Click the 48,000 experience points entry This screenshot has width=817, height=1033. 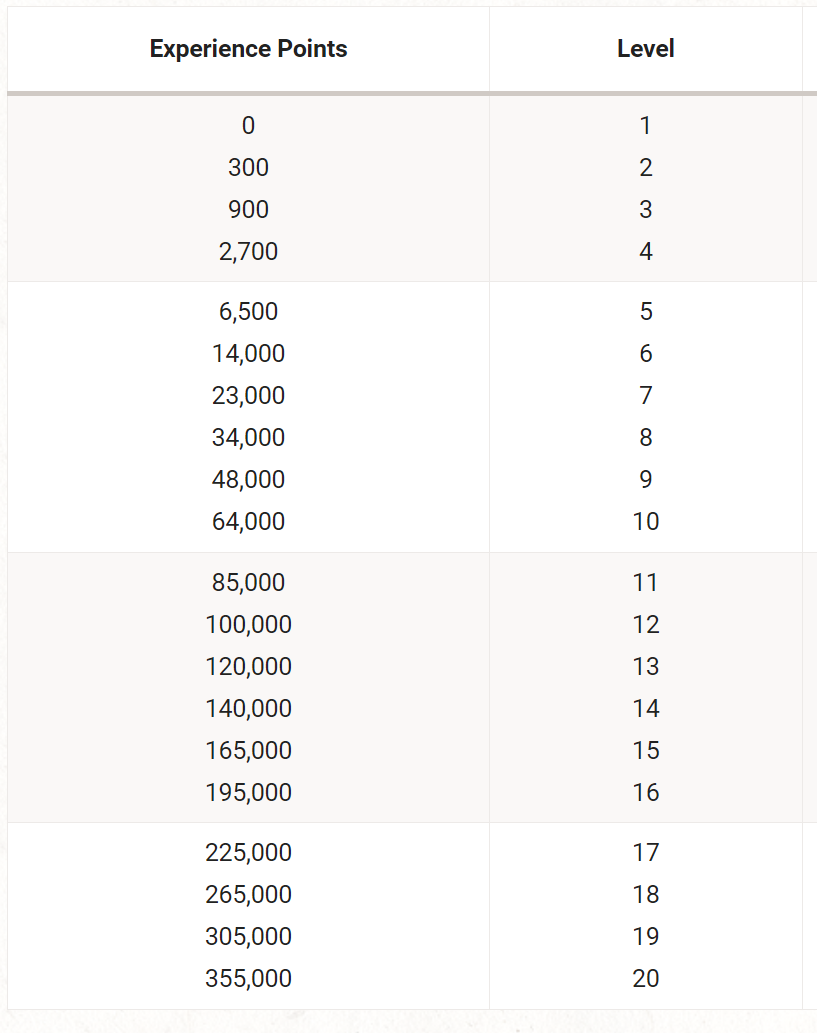click(248, 480)
